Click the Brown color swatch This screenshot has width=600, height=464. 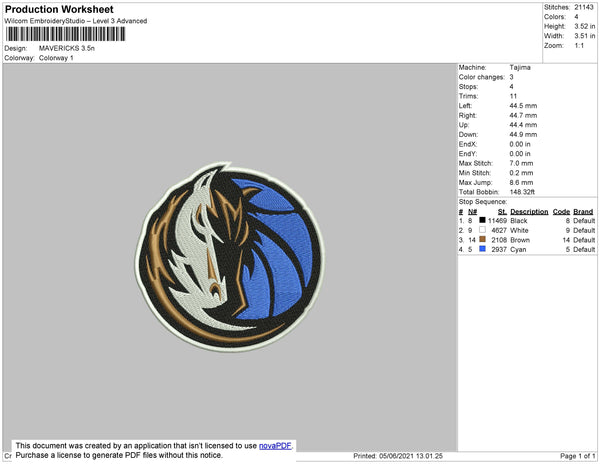pos(482,239)
